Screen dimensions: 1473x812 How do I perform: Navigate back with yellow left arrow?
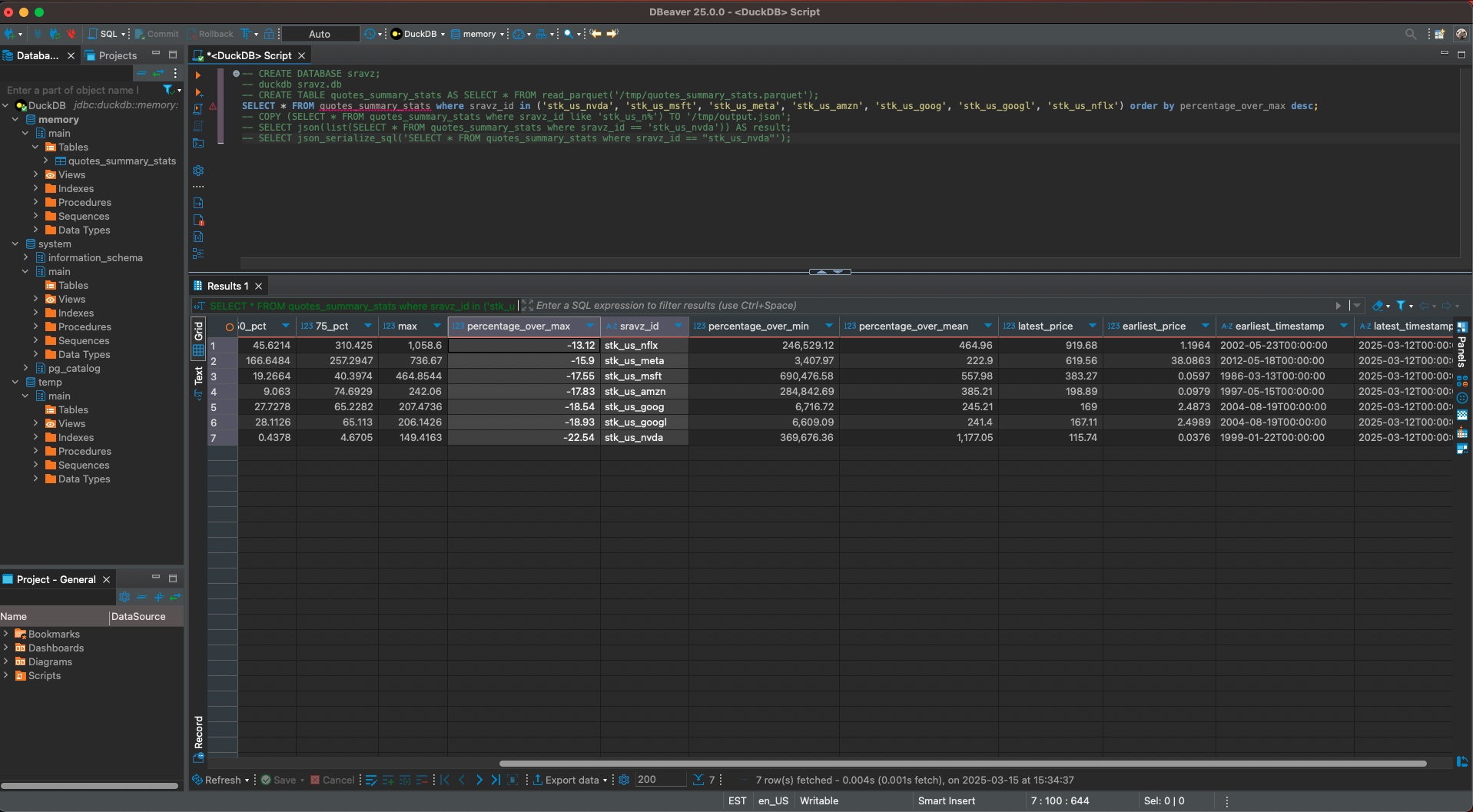coord(596,34)
